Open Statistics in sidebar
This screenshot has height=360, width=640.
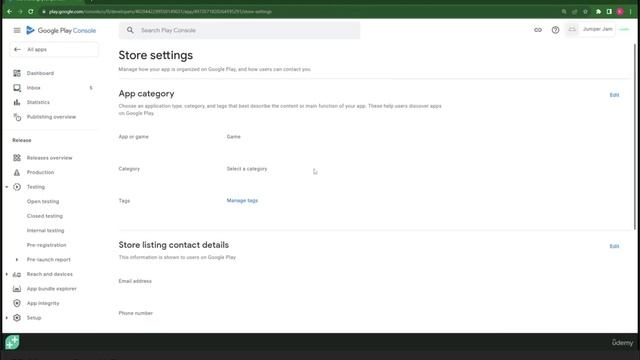coord(38,102)
